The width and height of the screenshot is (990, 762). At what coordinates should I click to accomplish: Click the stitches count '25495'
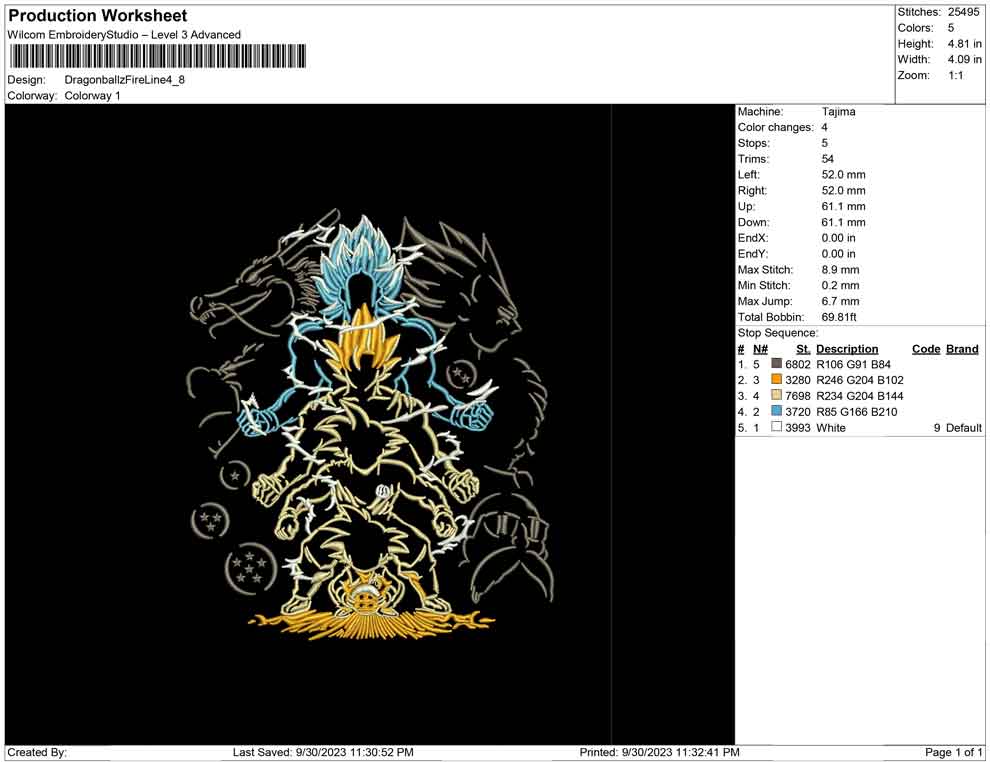click(x=963, y=12)
